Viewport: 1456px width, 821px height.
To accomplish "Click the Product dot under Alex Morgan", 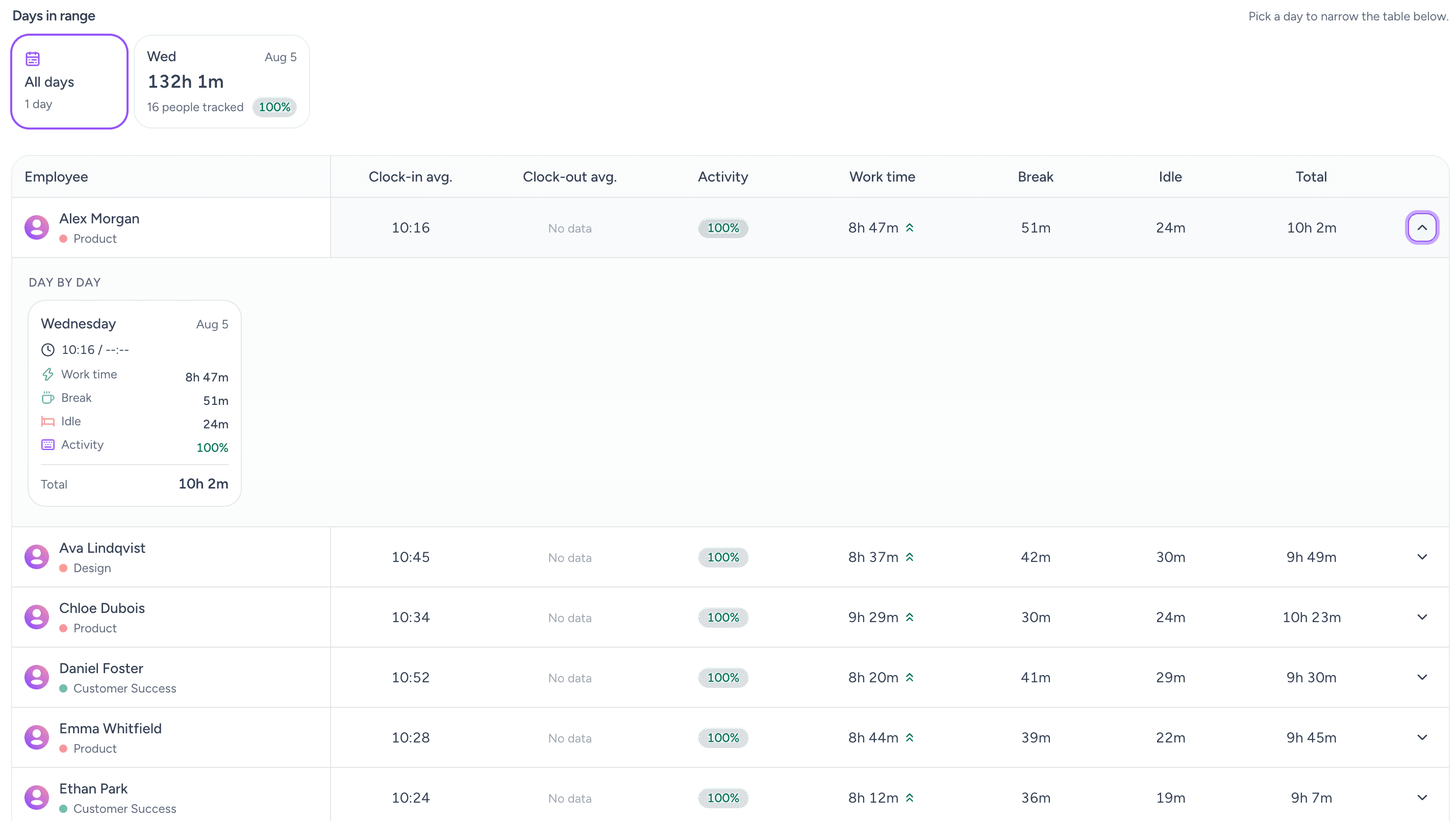I will (x=63, y=239).
